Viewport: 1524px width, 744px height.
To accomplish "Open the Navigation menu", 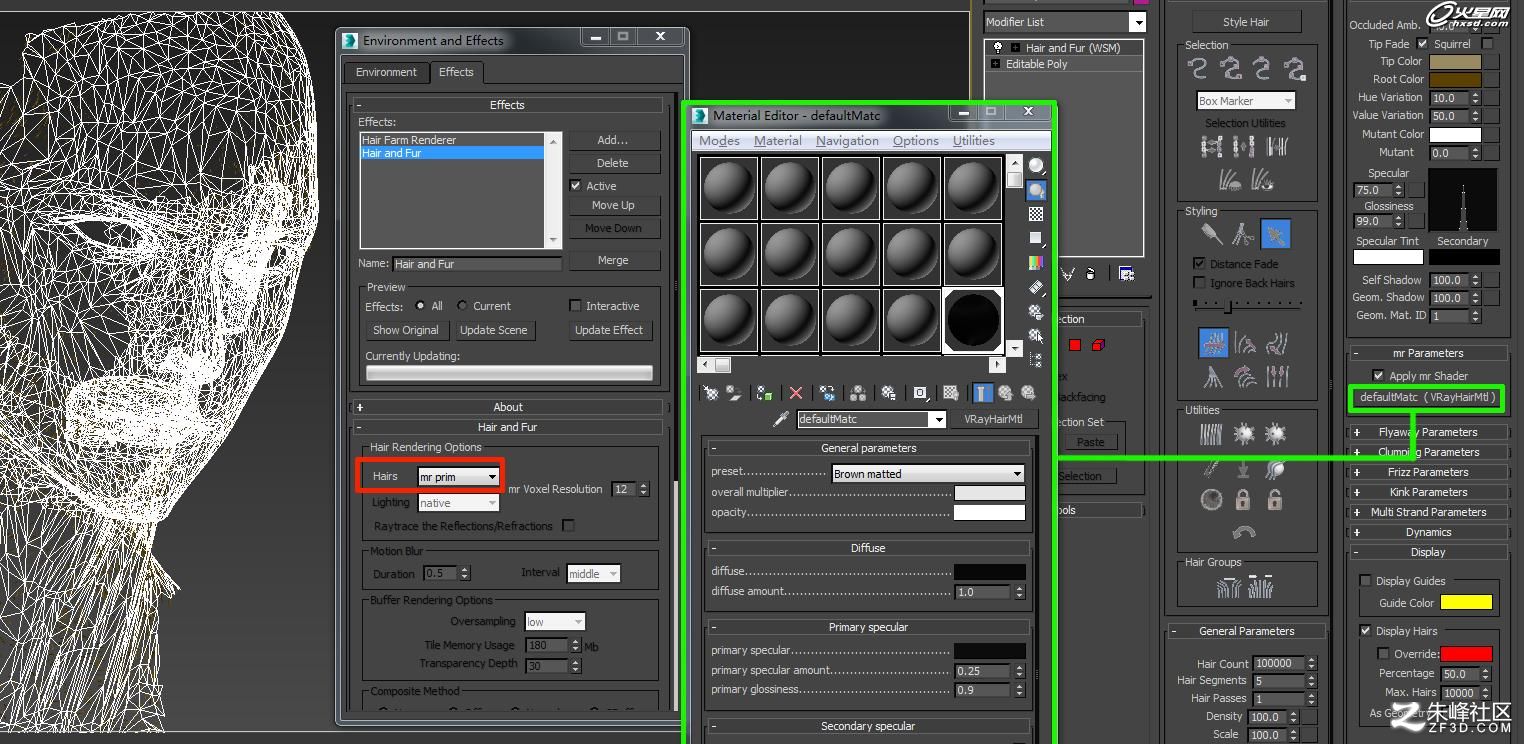I will [847, 141].
